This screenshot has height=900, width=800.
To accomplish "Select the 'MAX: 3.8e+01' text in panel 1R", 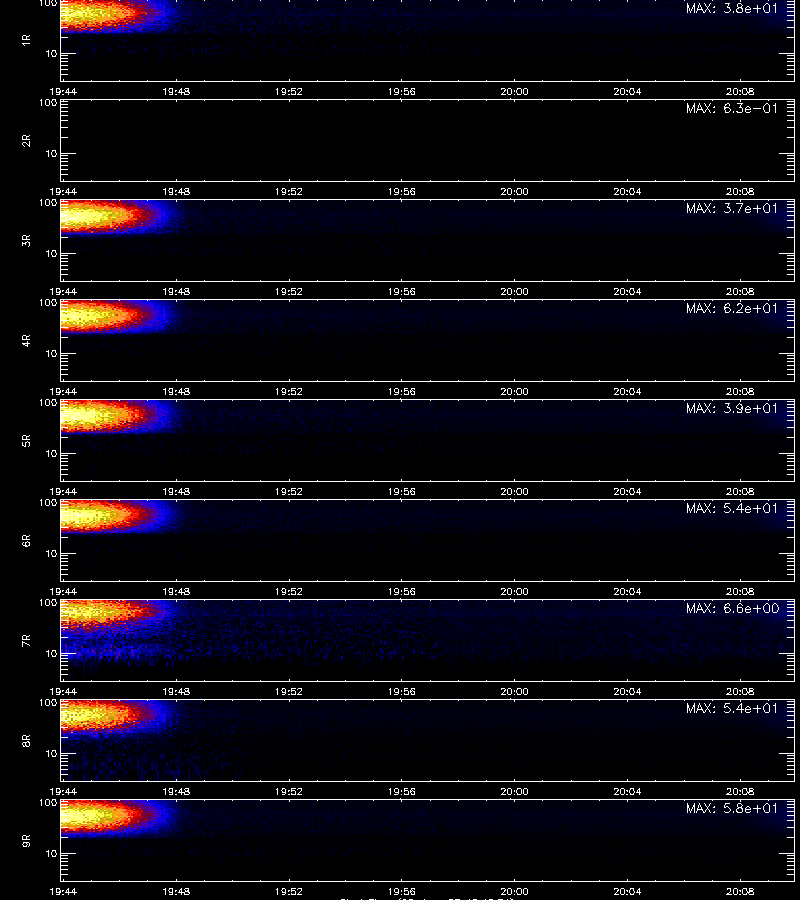I will pos(732,9).
